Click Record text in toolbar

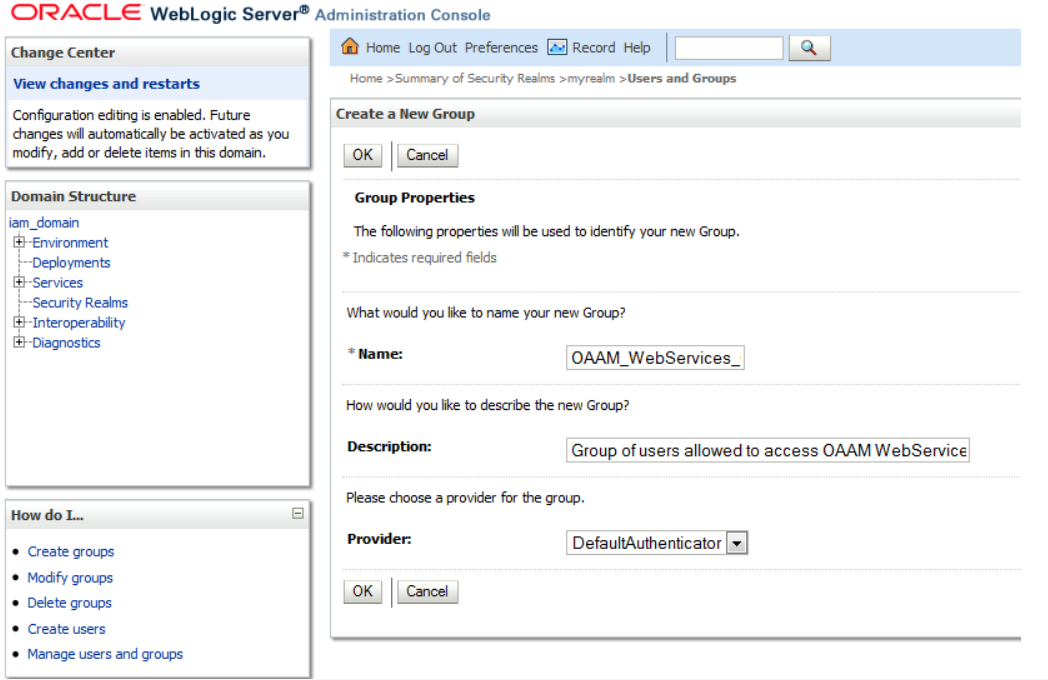pos(594,48)
